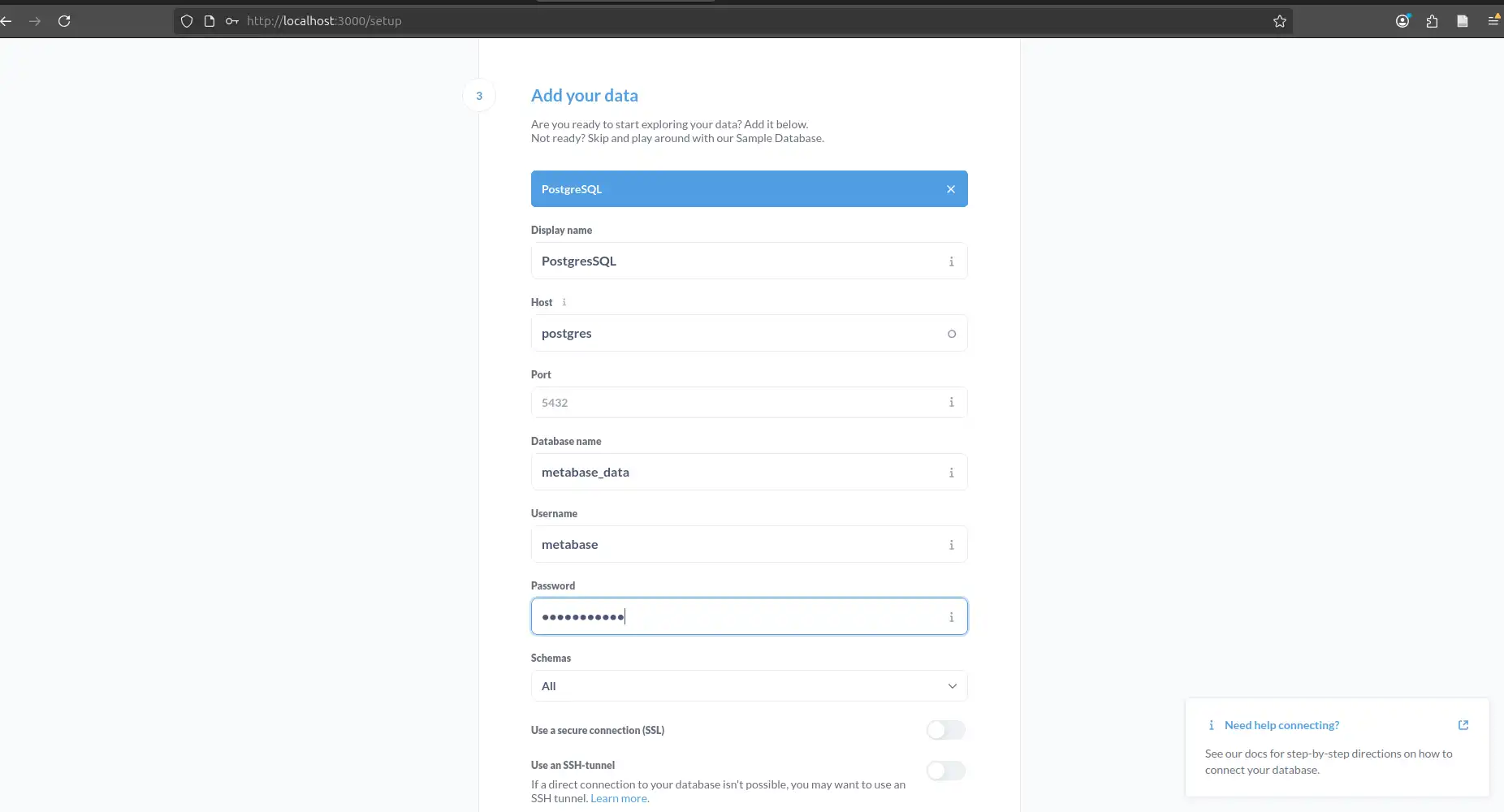Screen dimensions: 1504x812
Task: Click the Database name field with metabase_data
Action: point(749,473)
